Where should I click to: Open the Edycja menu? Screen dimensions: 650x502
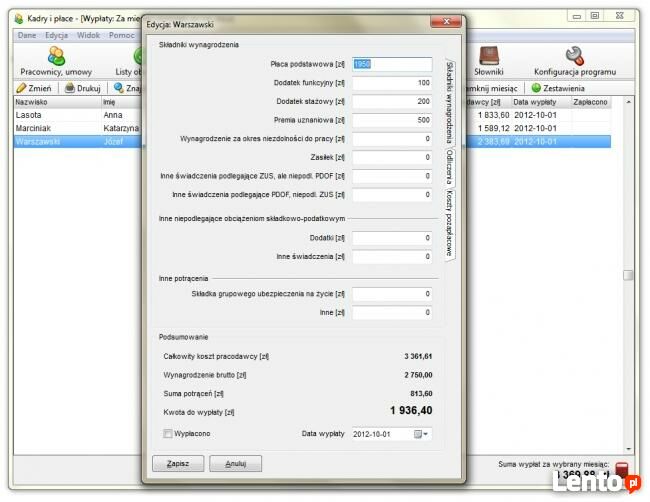[x=56, y=35]
